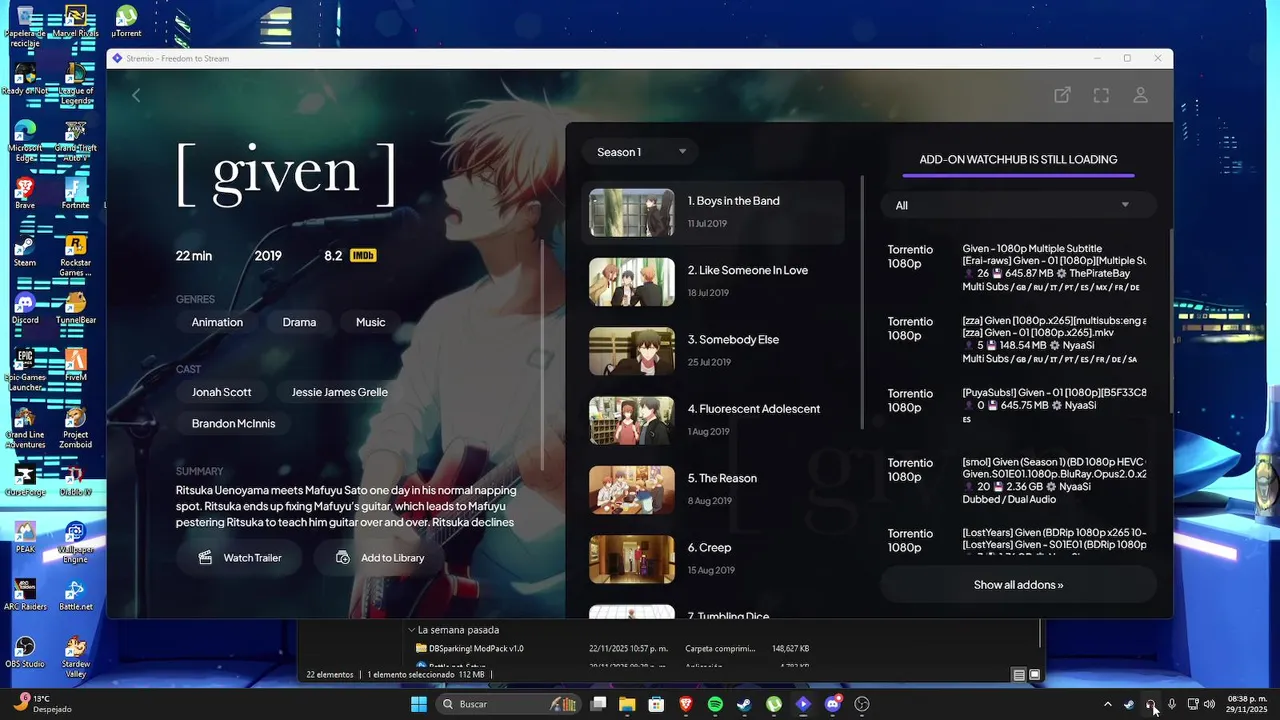This screenshot has height=720, width=1280.
Task: Open Steam from the taskbar
Action: [744, 704]
